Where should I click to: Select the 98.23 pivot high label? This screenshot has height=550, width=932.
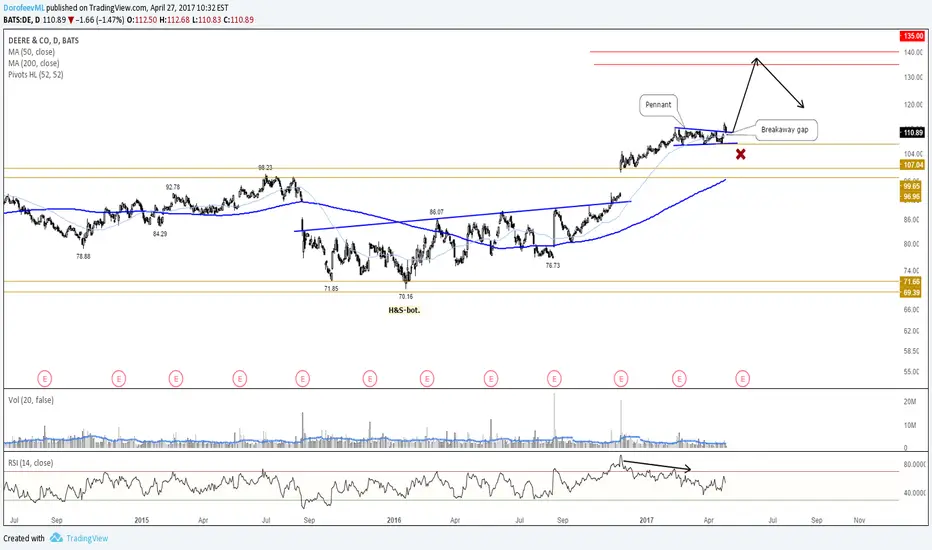coord(265,168)
